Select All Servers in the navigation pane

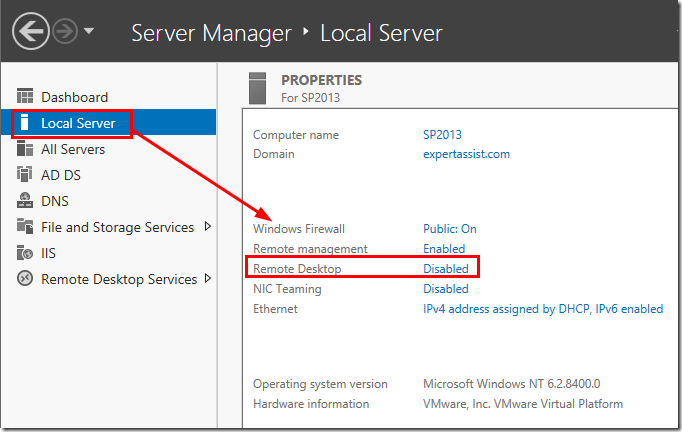coord(73,149)
